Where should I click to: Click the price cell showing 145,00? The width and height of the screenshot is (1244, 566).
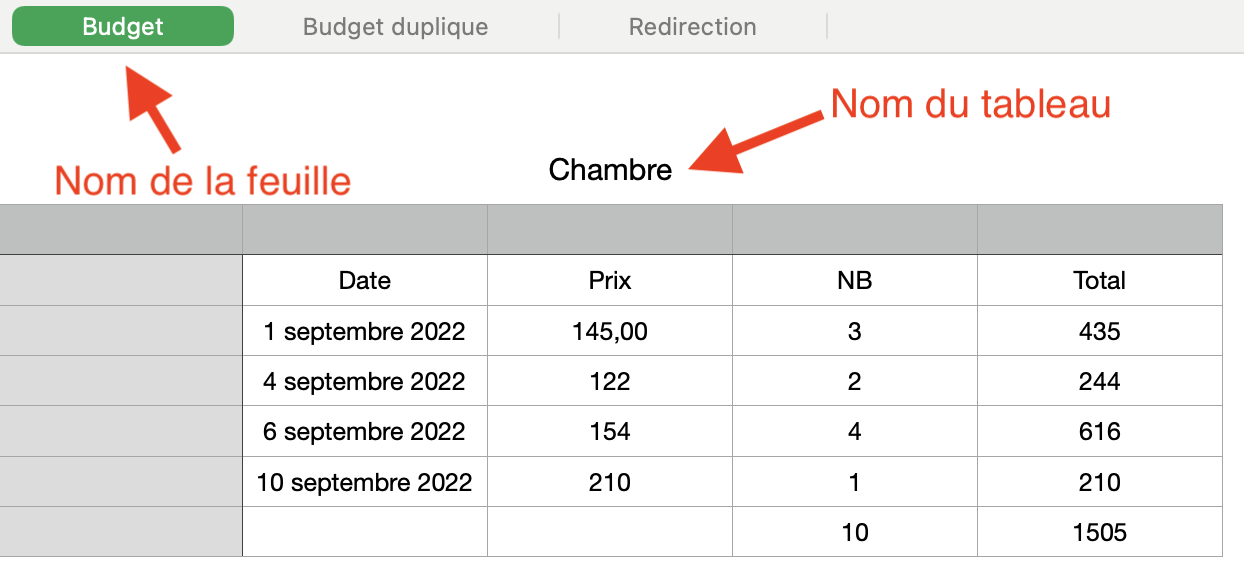(610, 331)
